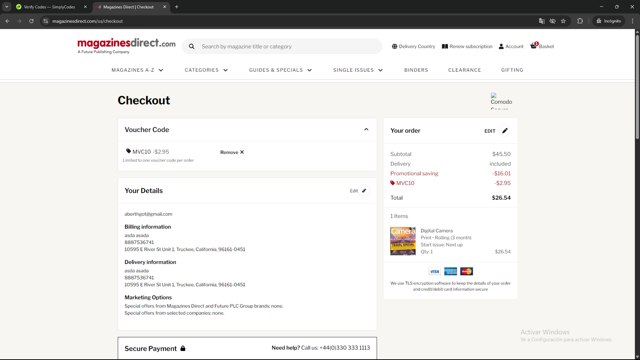Image resolution: width=640 pixels, height=360 pixels.
Task: Click the Account link
Action: (511, 47)
